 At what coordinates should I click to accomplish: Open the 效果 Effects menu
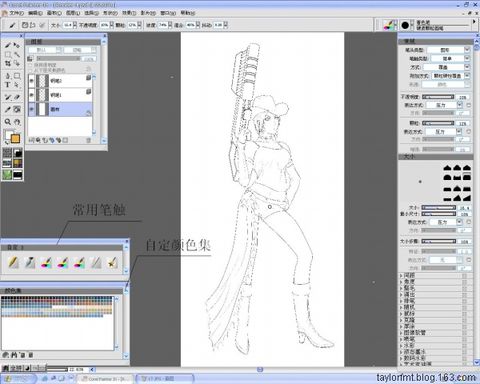point(129,13)
